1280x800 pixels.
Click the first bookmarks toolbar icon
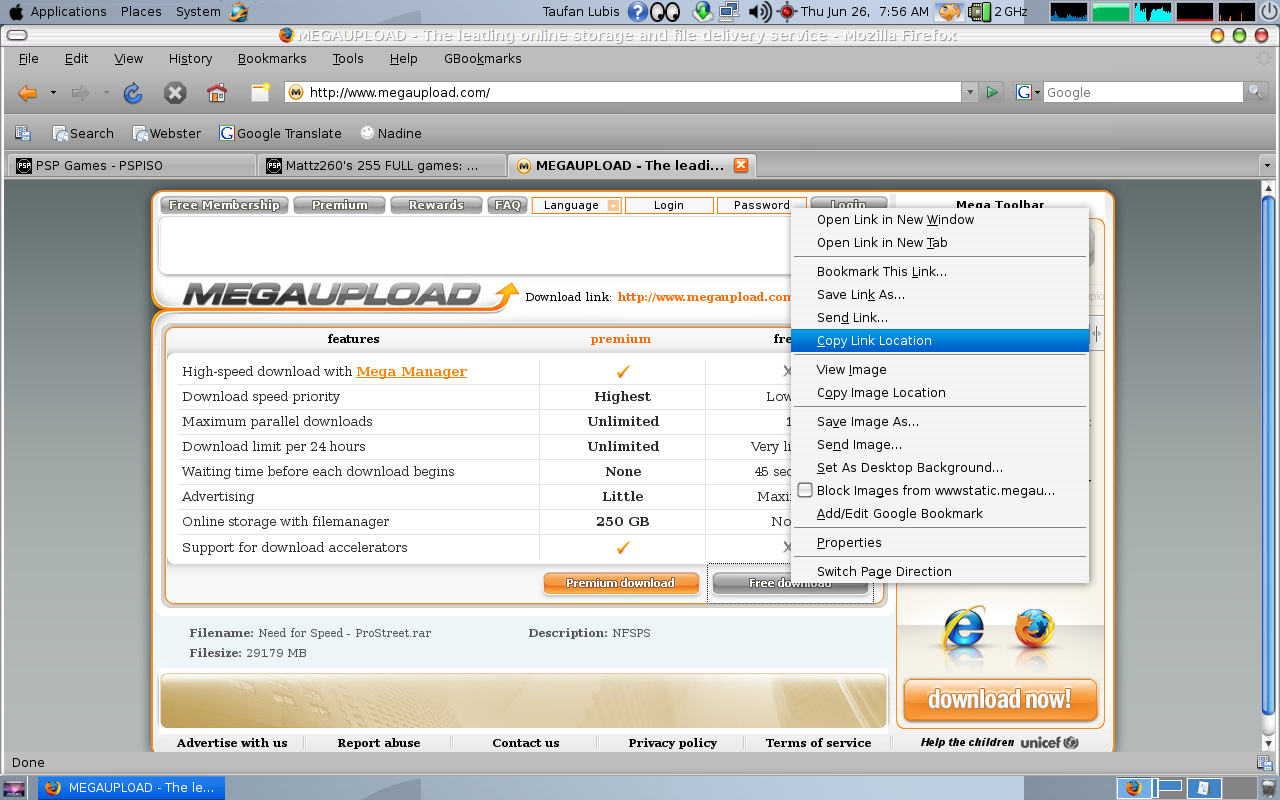click(23, 133)
